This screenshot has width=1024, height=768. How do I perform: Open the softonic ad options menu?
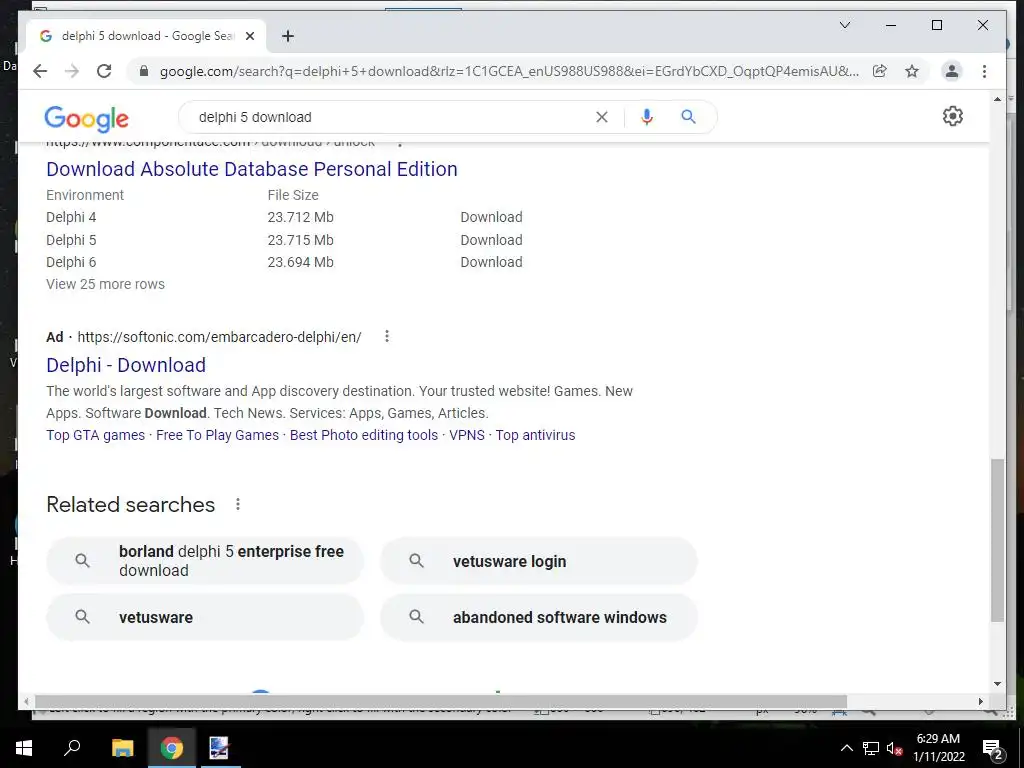tap(387, 336)
